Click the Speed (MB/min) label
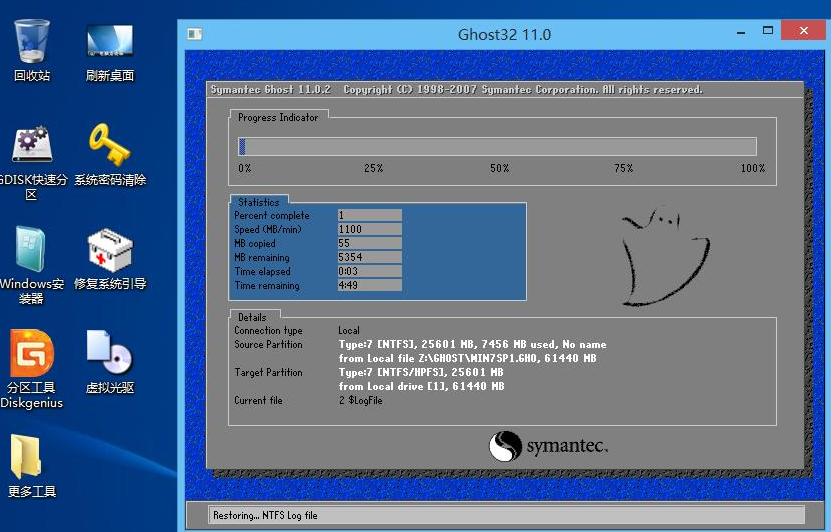 (x=268, y=229)
